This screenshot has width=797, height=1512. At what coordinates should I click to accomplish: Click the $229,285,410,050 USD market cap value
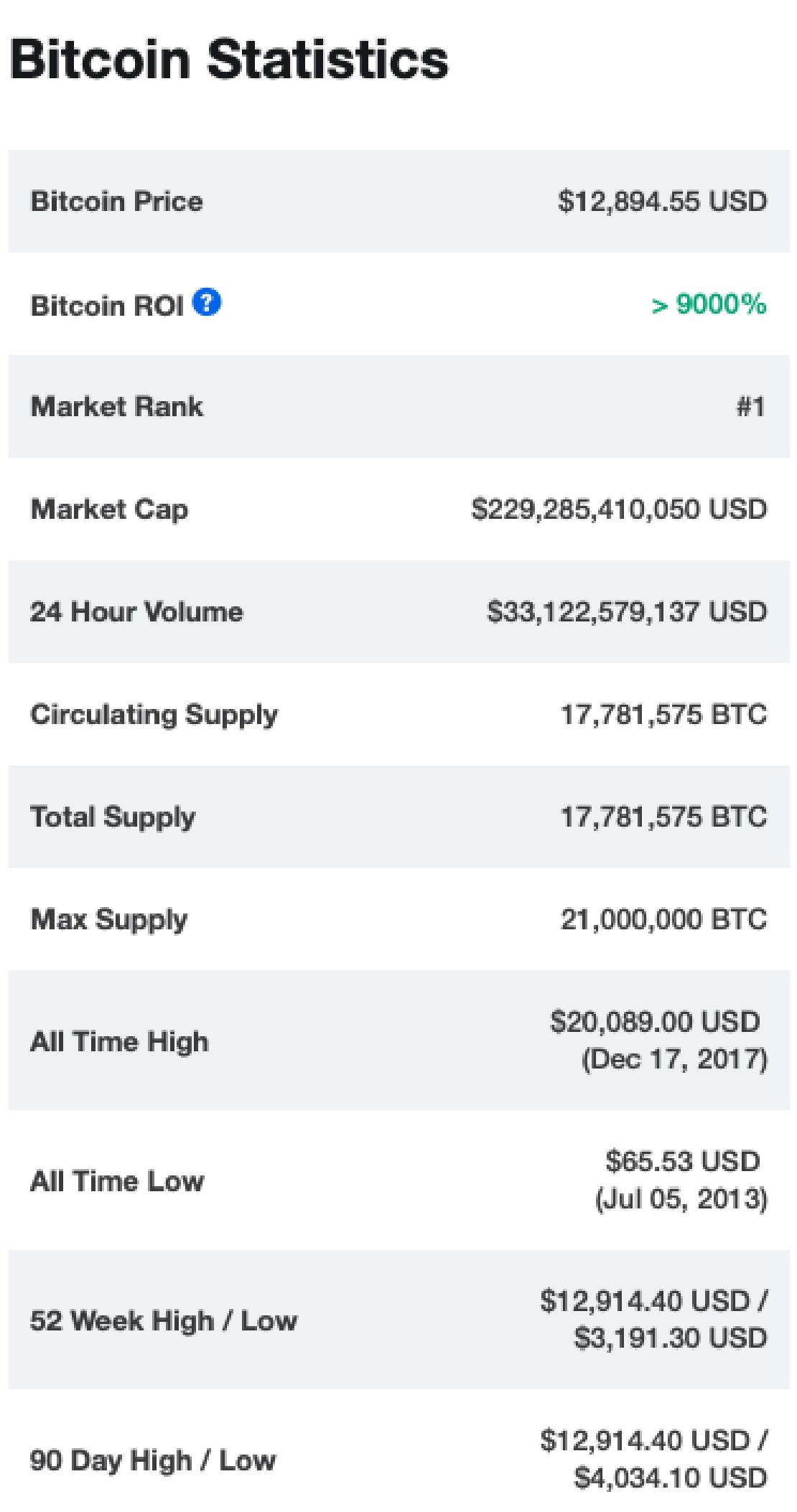tap(619, 510)
